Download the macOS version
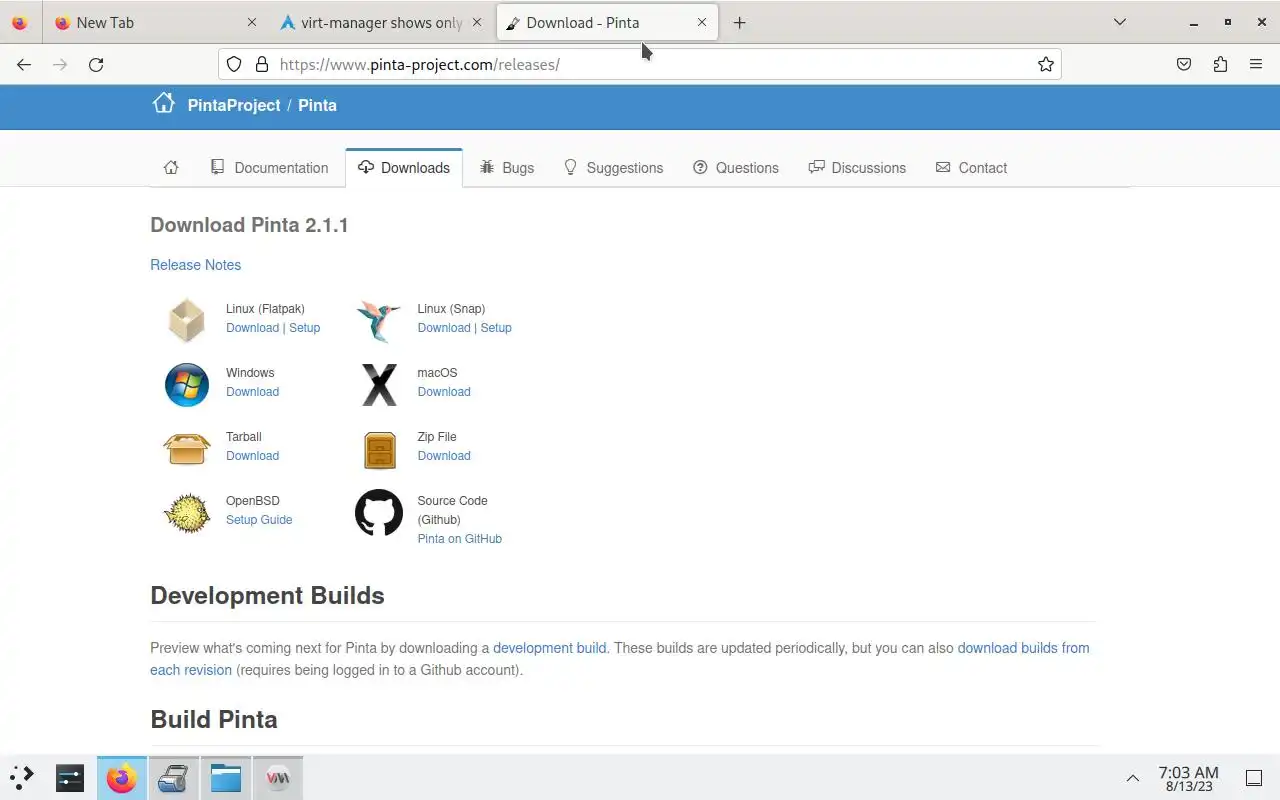 pyautogui.click(x=444, y=392)
